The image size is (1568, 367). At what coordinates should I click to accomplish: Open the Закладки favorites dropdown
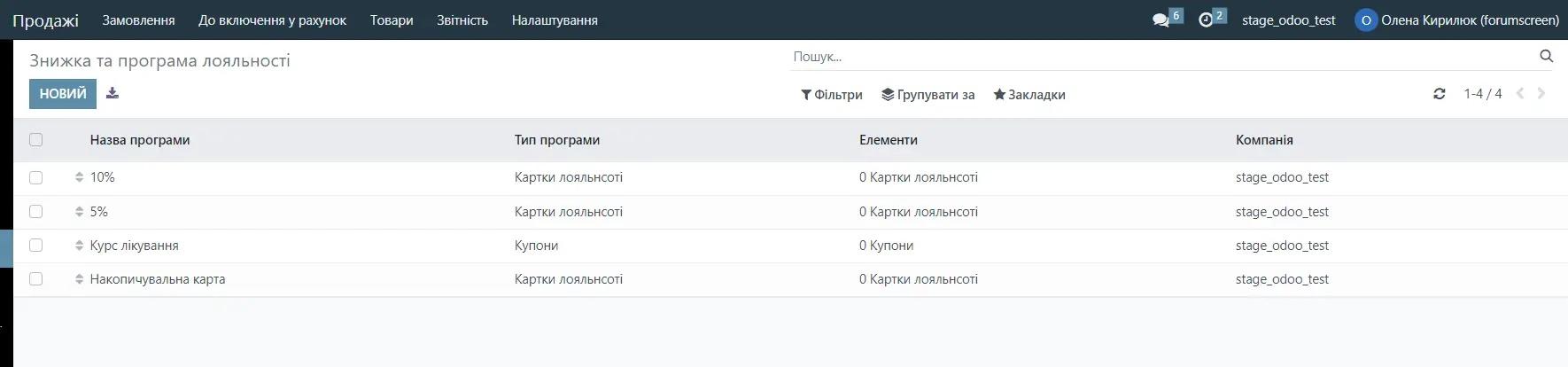pos(1029,95)
